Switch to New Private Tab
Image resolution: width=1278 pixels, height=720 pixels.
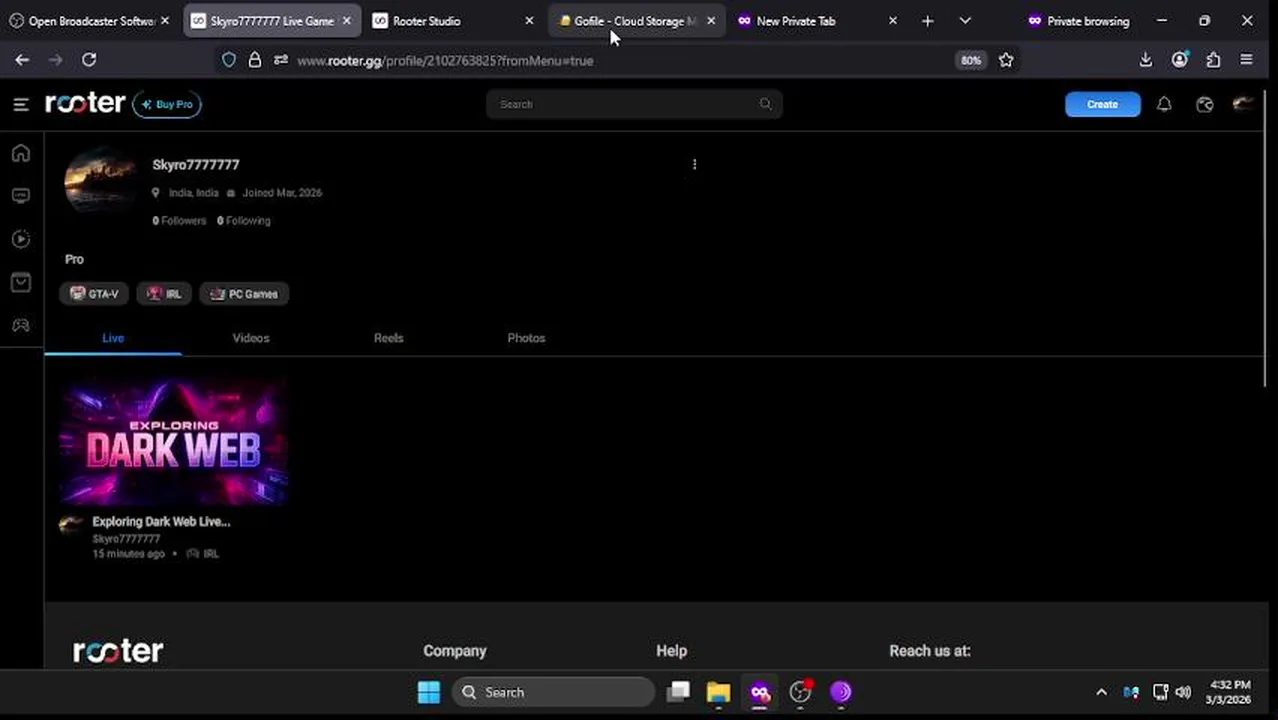coord(817,21)
